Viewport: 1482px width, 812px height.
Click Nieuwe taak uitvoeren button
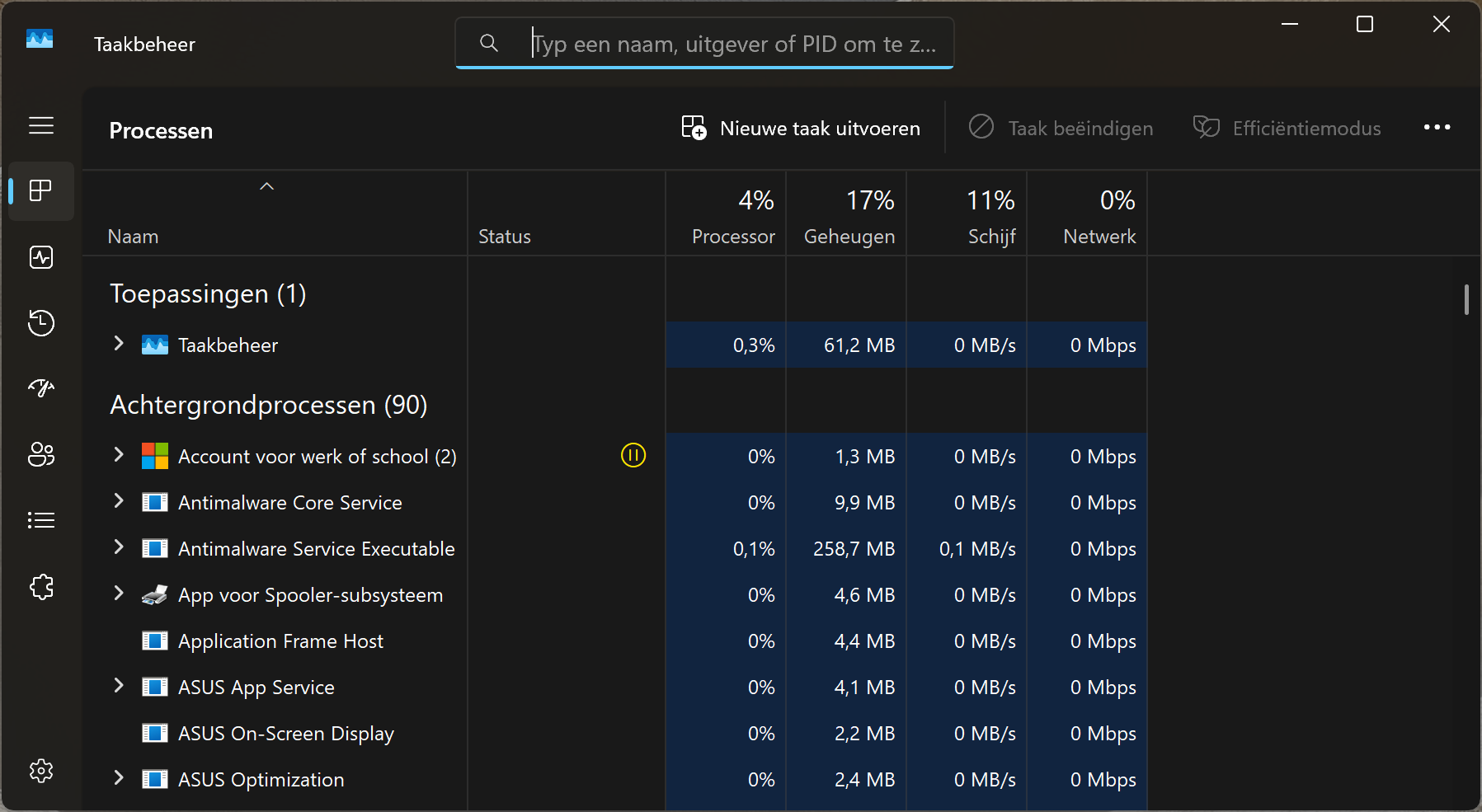[801, 129]
